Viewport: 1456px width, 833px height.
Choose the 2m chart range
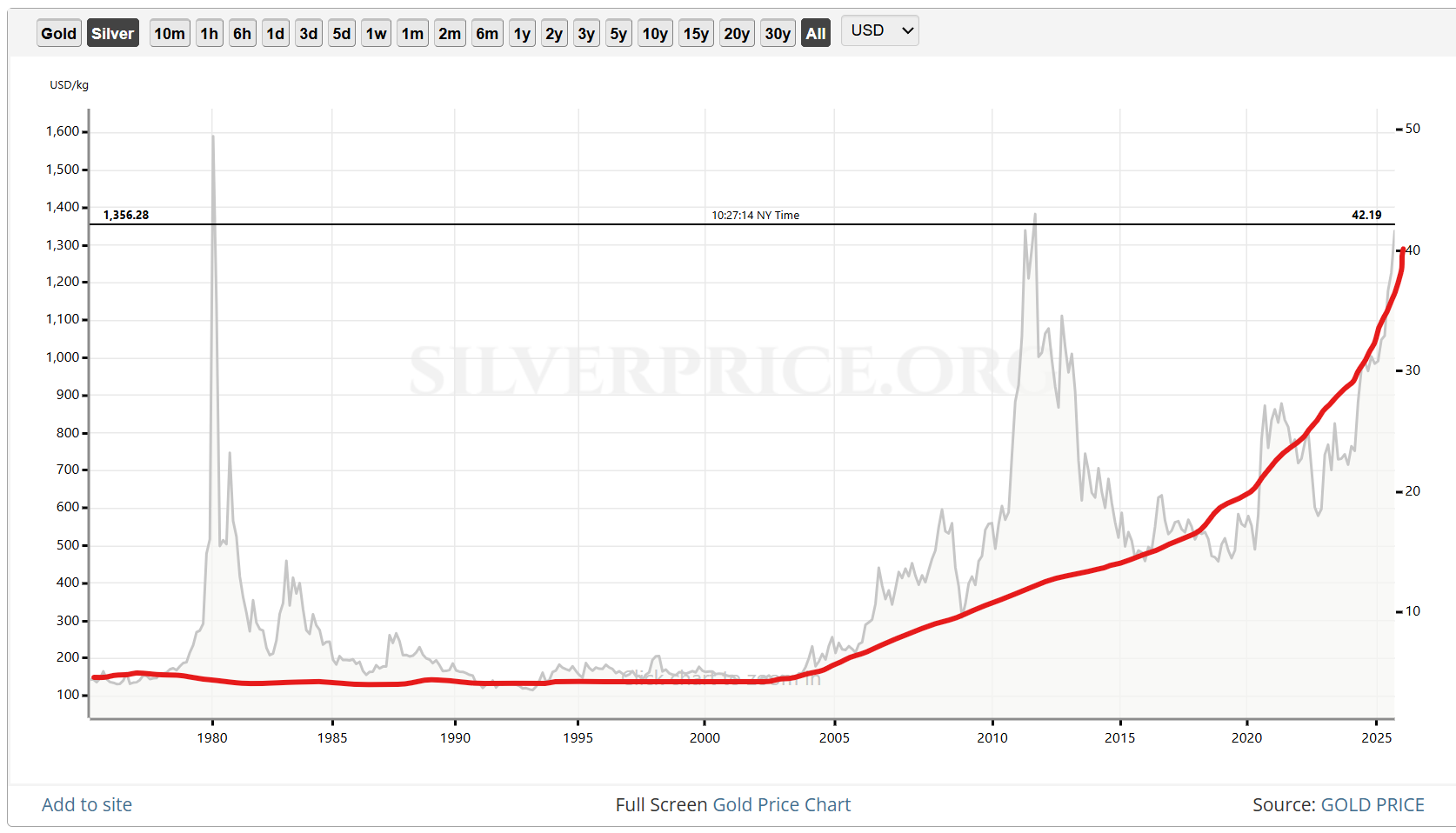450,33
